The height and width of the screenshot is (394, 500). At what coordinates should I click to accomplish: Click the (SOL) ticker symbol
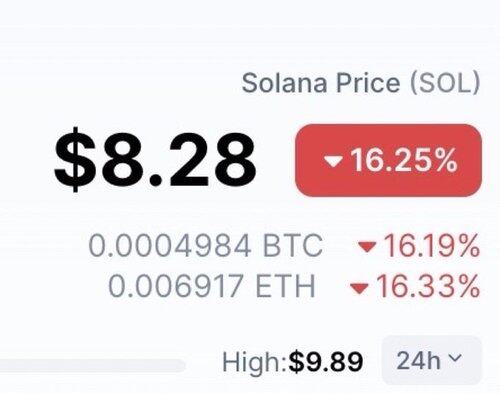click(445, 83)
